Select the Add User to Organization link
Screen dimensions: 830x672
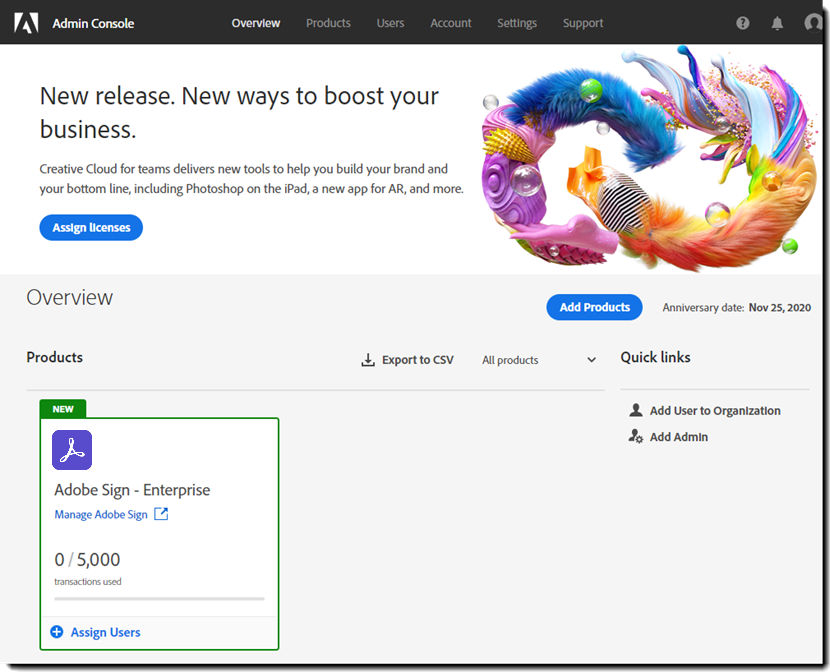pyautogui.click(x=715, y=411)
